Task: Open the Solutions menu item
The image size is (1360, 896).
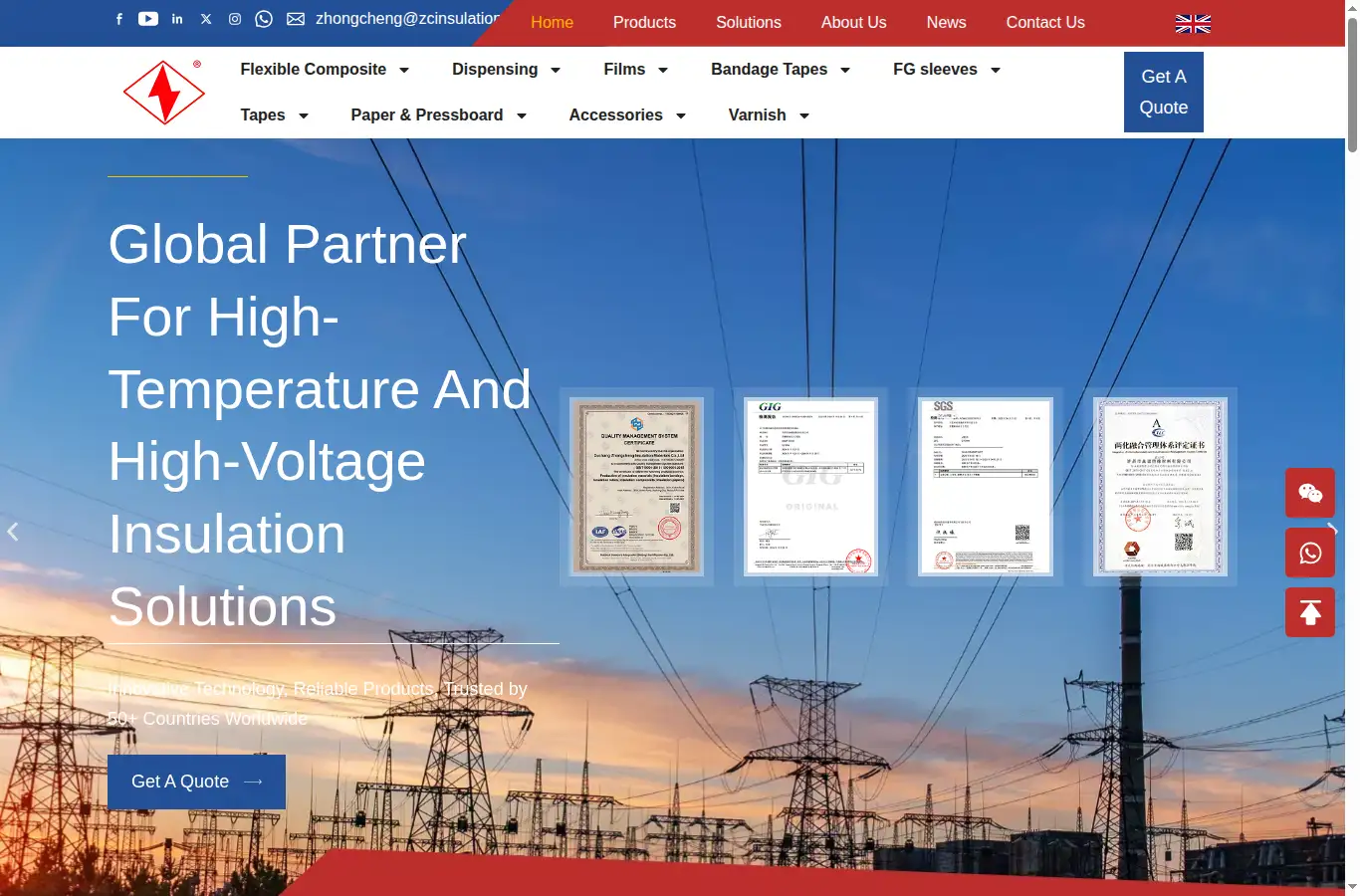Action: [x=749, y=23]
